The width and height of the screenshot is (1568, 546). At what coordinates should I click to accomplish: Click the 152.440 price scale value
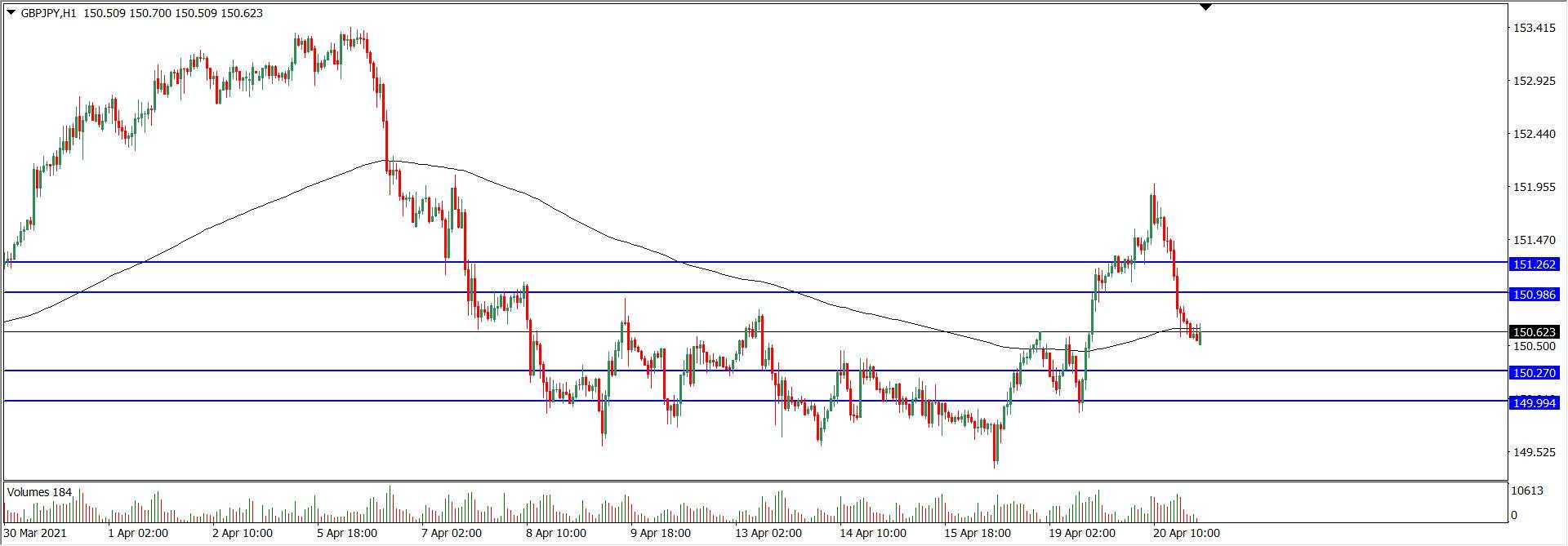(x=1535, y=135)
